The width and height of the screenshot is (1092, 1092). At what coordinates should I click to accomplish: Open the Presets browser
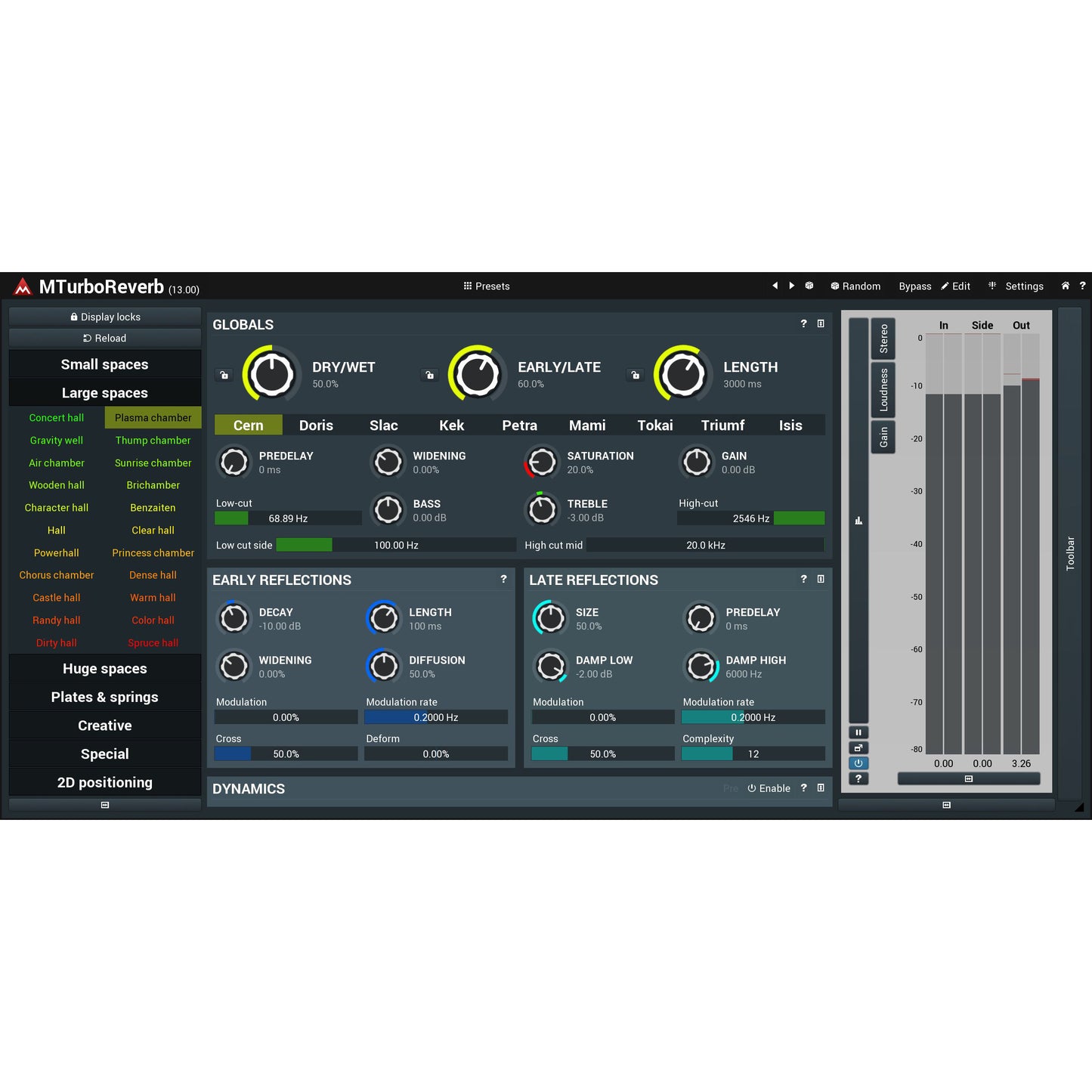[x=487, y=286]
